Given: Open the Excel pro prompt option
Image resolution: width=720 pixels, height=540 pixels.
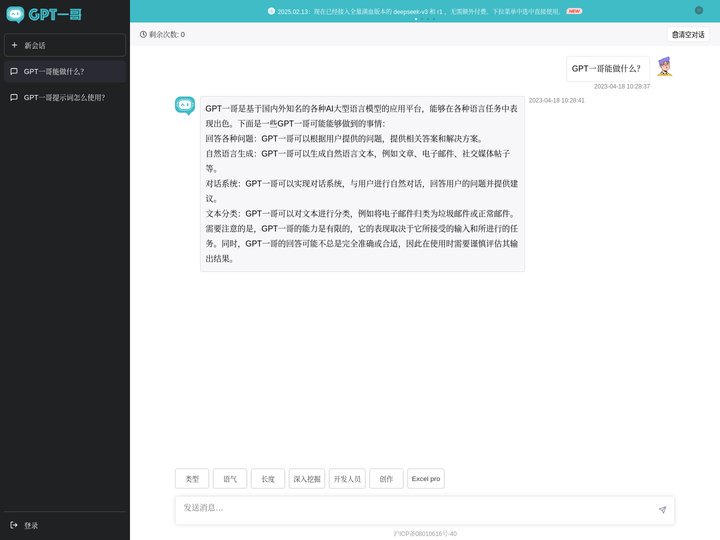Looking at the screenshot, I should click(x=426, y=479).
